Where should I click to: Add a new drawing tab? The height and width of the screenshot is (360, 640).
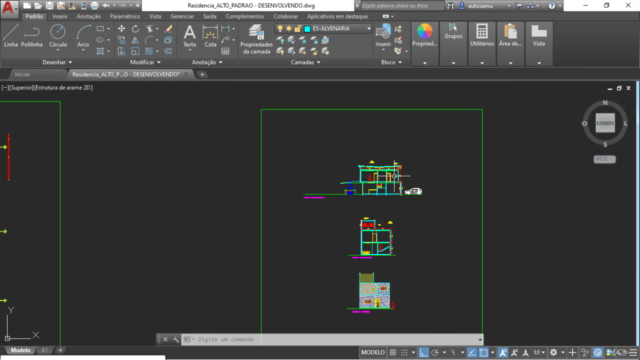(202, 74)
